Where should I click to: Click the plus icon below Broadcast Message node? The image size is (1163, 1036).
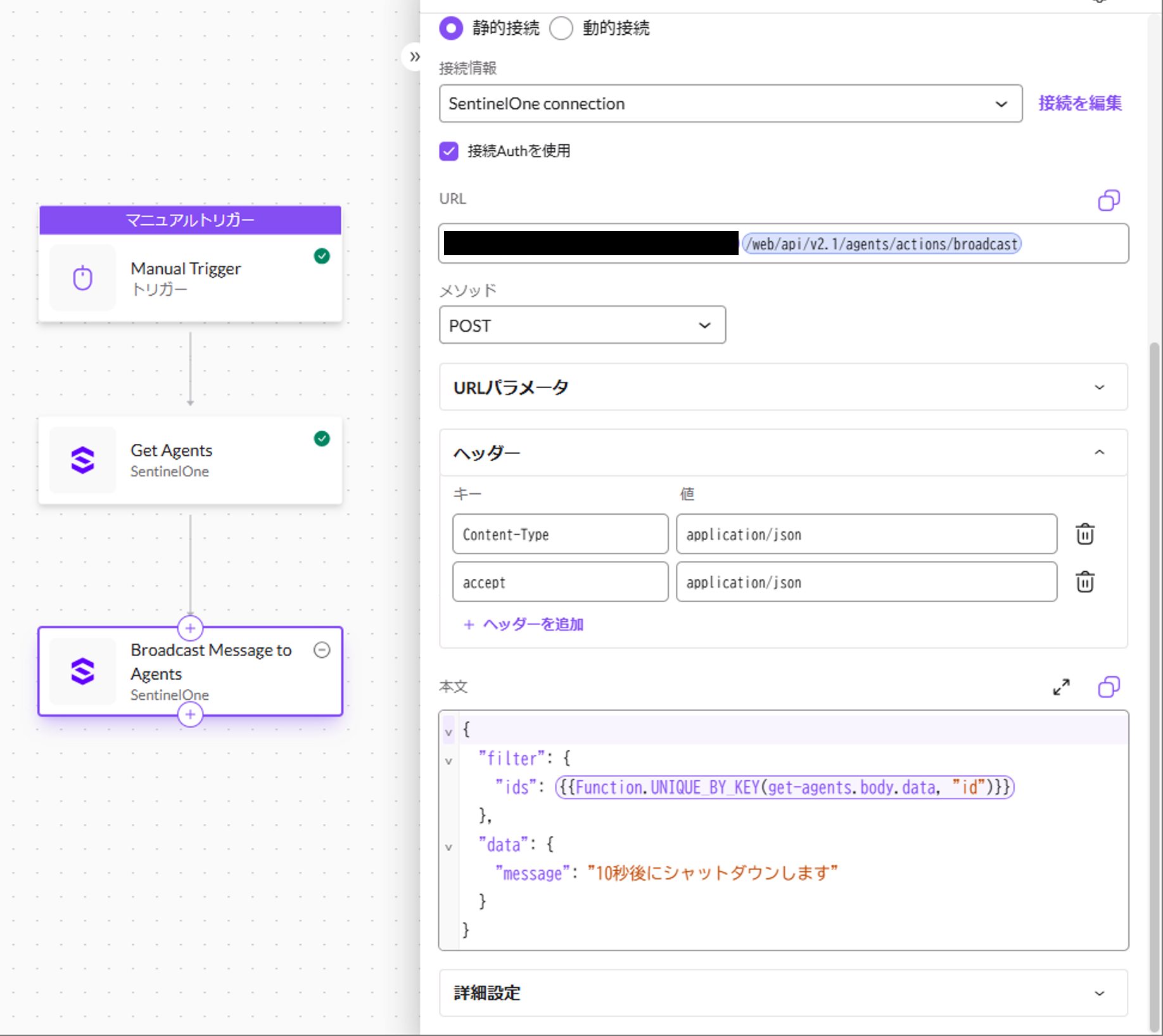[x=190, y=715]
